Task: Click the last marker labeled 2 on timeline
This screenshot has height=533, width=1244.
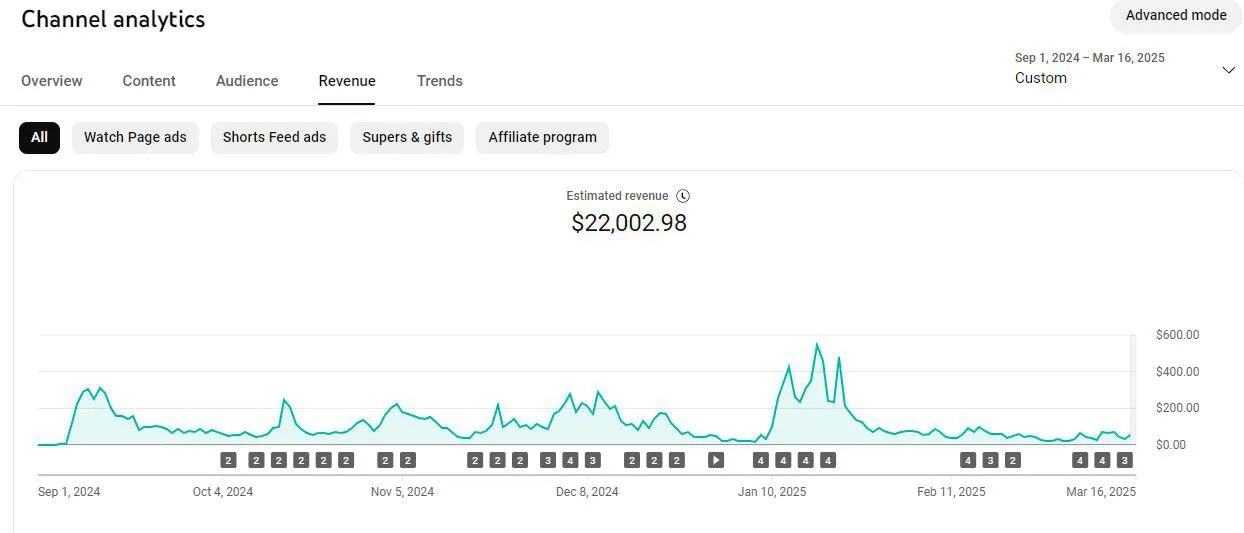Action: pyautogui.click(x=1012, y=460)
